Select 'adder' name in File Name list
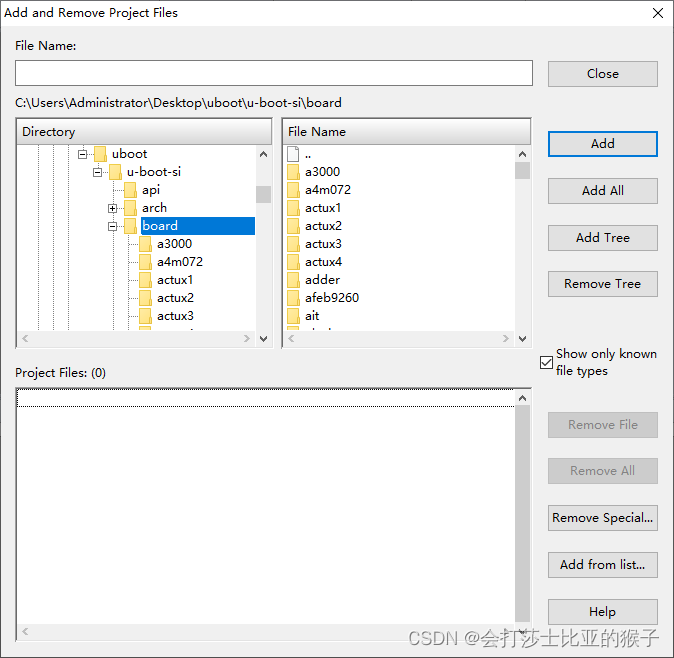Screen dimensions: 674x658 click(x=322, y=280)
